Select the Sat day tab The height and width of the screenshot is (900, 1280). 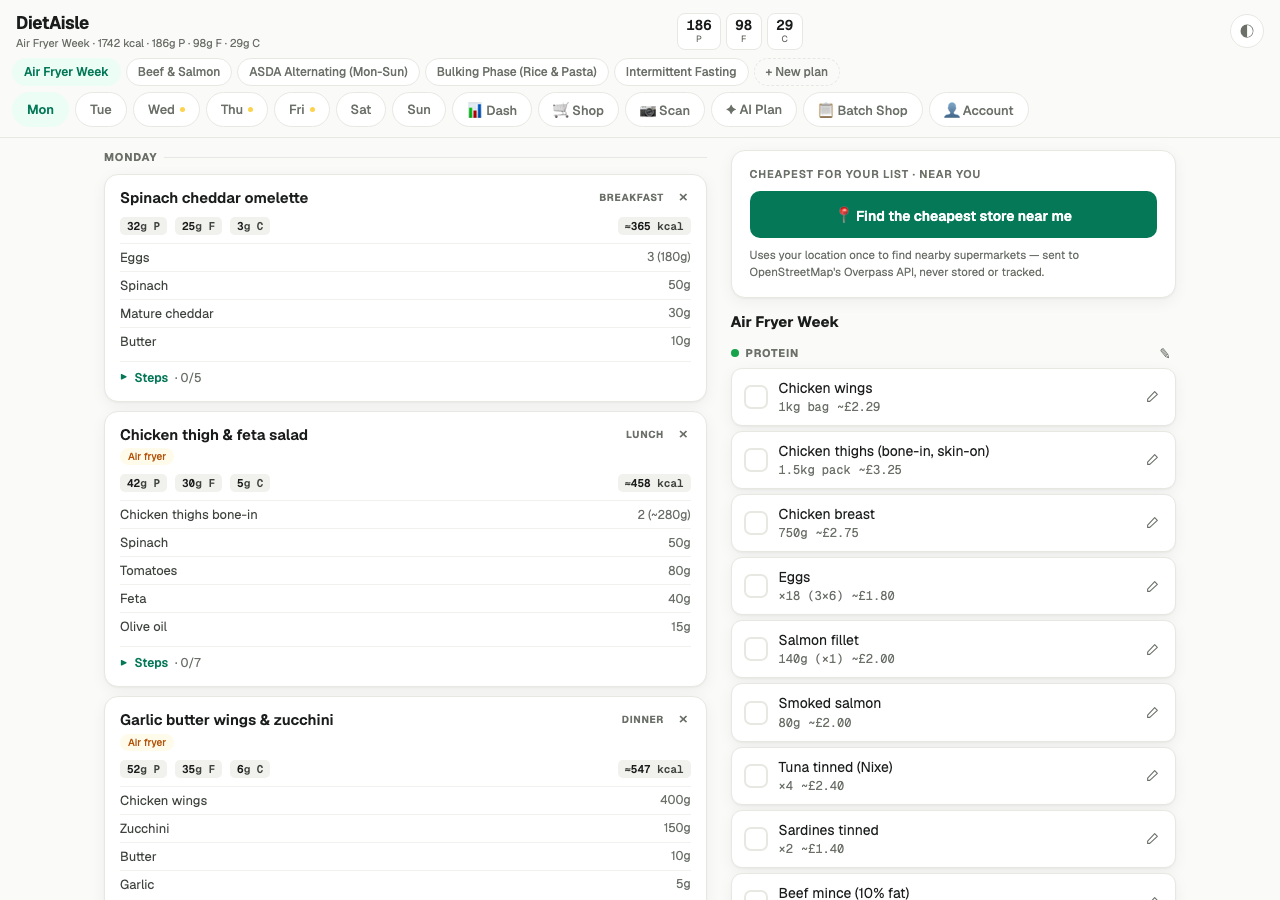click(361, 110)
